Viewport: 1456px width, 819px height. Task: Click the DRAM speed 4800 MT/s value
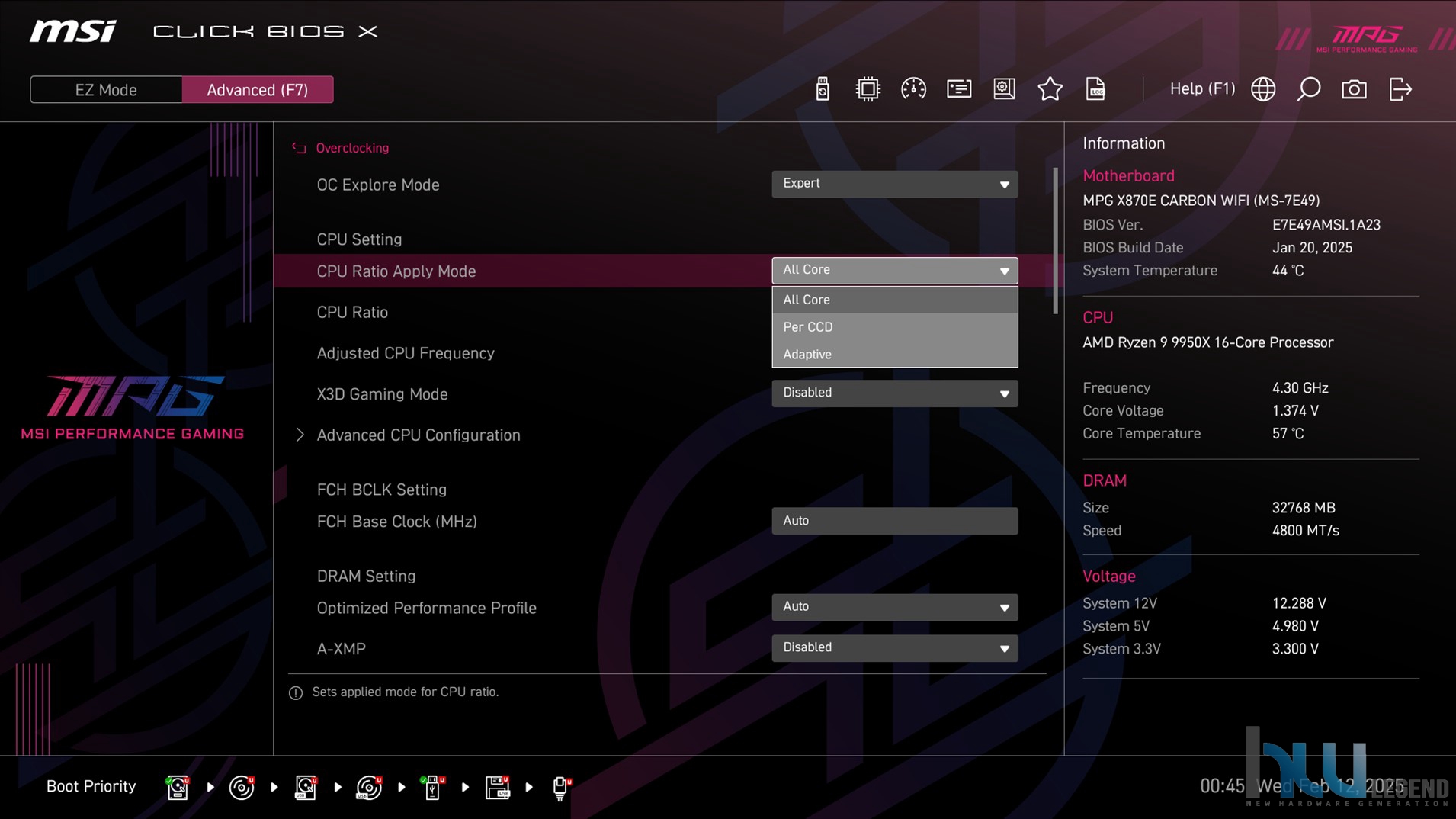1305,531
